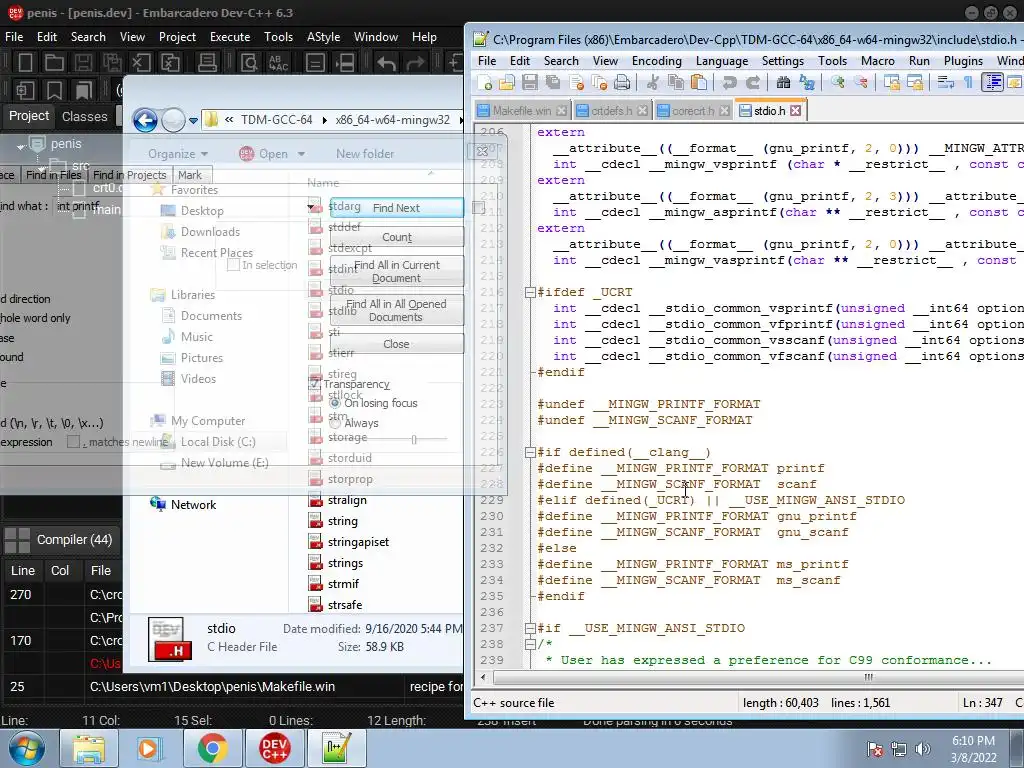The width and height of the screenshot is (1024, 768).
Task: Click Find what input field
Action: point(185,206)
